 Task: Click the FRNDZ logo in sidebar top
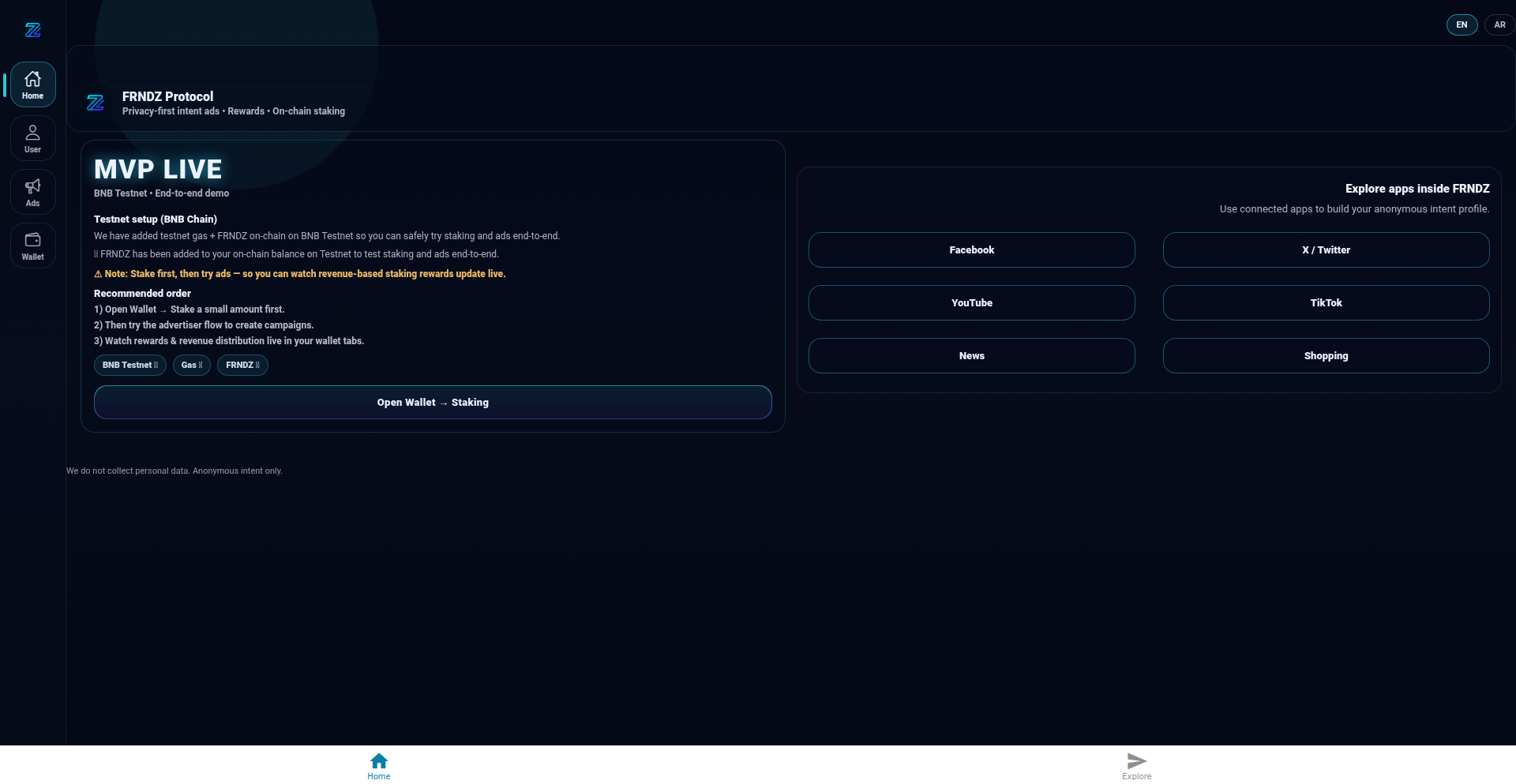click(x=32, y=30)
